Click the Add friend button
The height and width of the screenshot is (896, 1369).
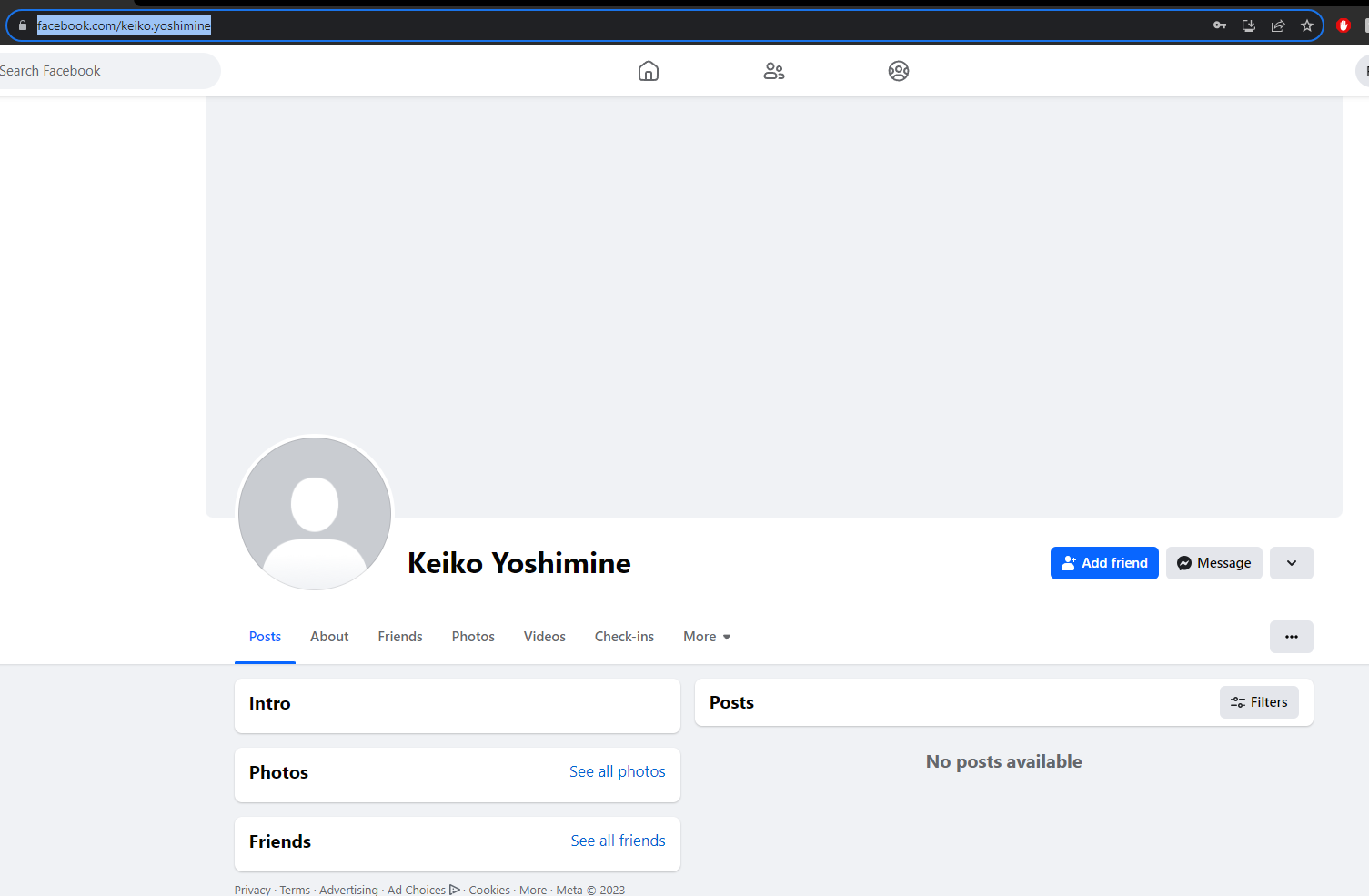click(1104, 563)
